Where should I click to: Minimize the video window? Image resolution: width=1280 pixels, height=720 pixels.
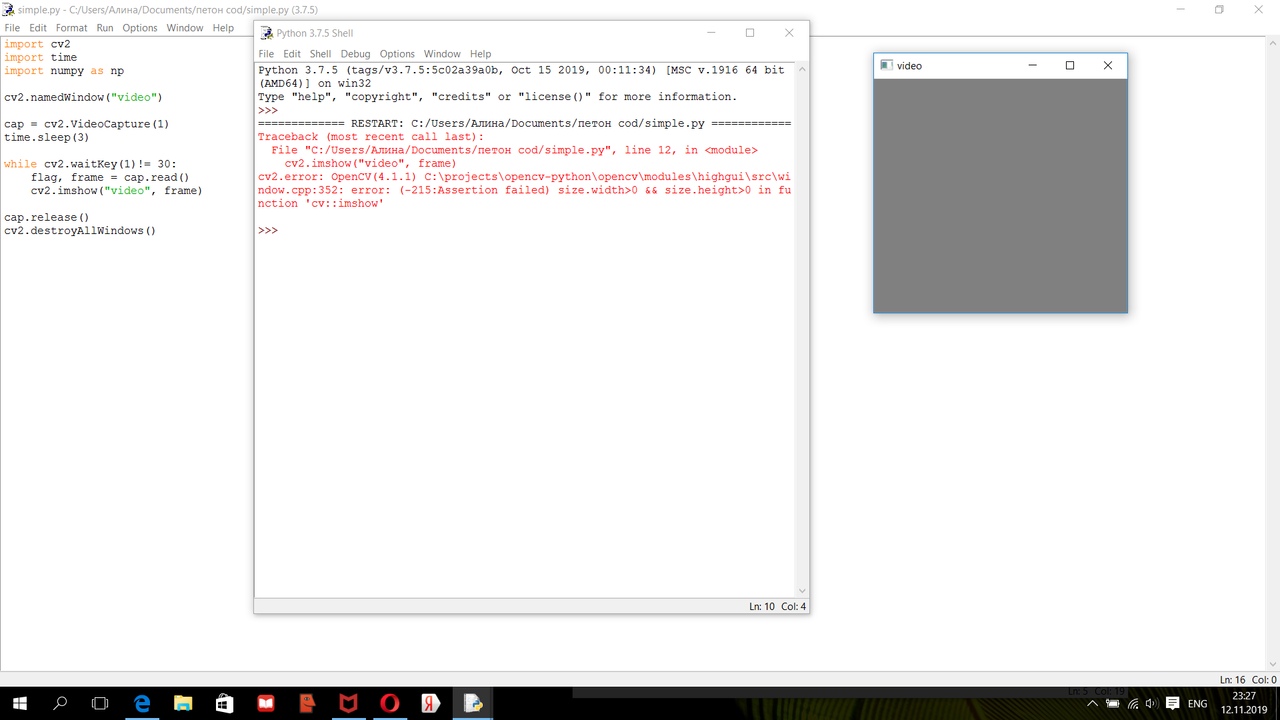[x=1033, y=65]
